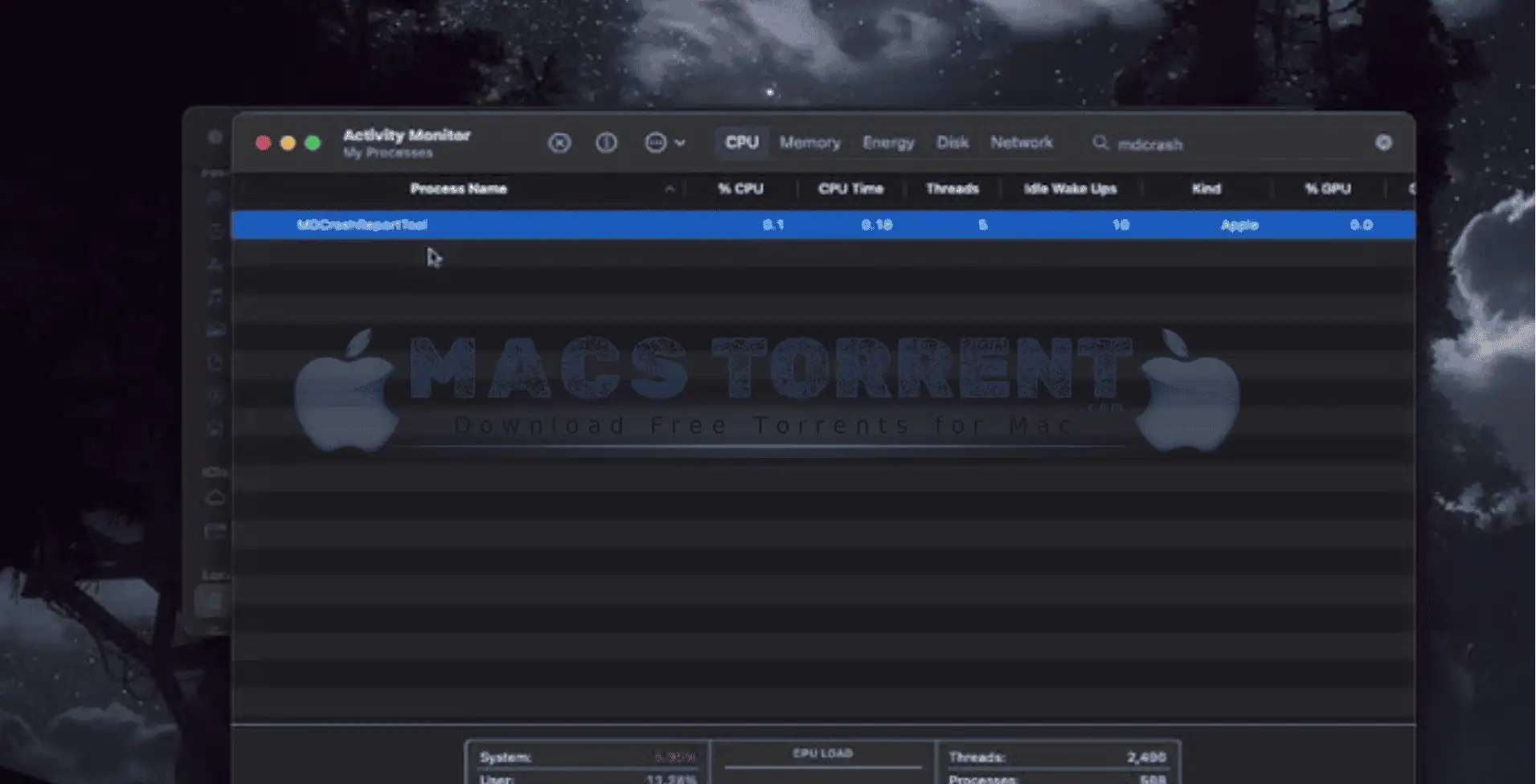Image resolution: width=1536 pixels, height=784 pixels.
Task: Sort by the CPU Time column header
Action: [x=851, y=189]
